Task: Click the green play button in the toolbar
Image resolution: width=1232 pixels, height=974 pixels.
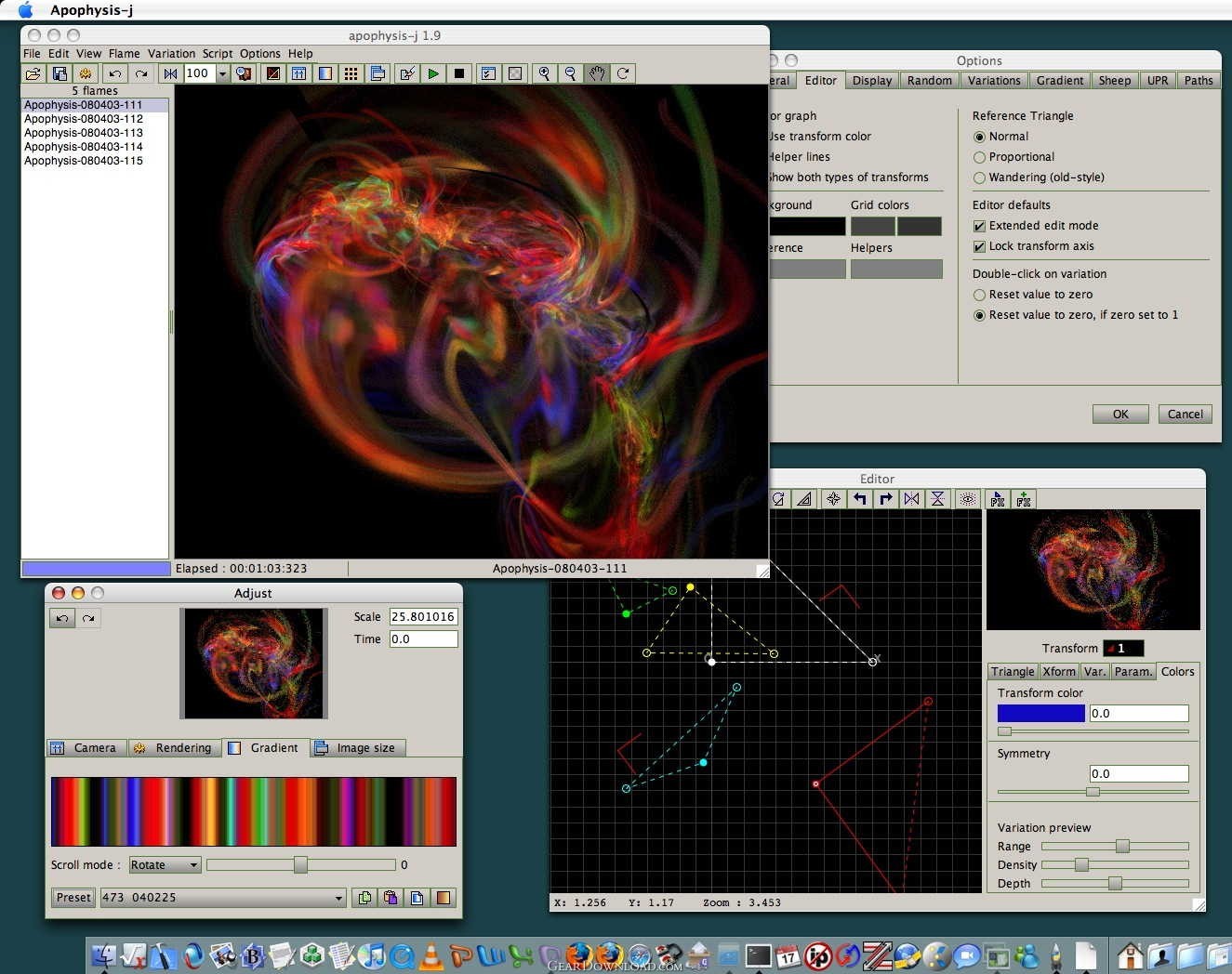Action: point(432,73)
